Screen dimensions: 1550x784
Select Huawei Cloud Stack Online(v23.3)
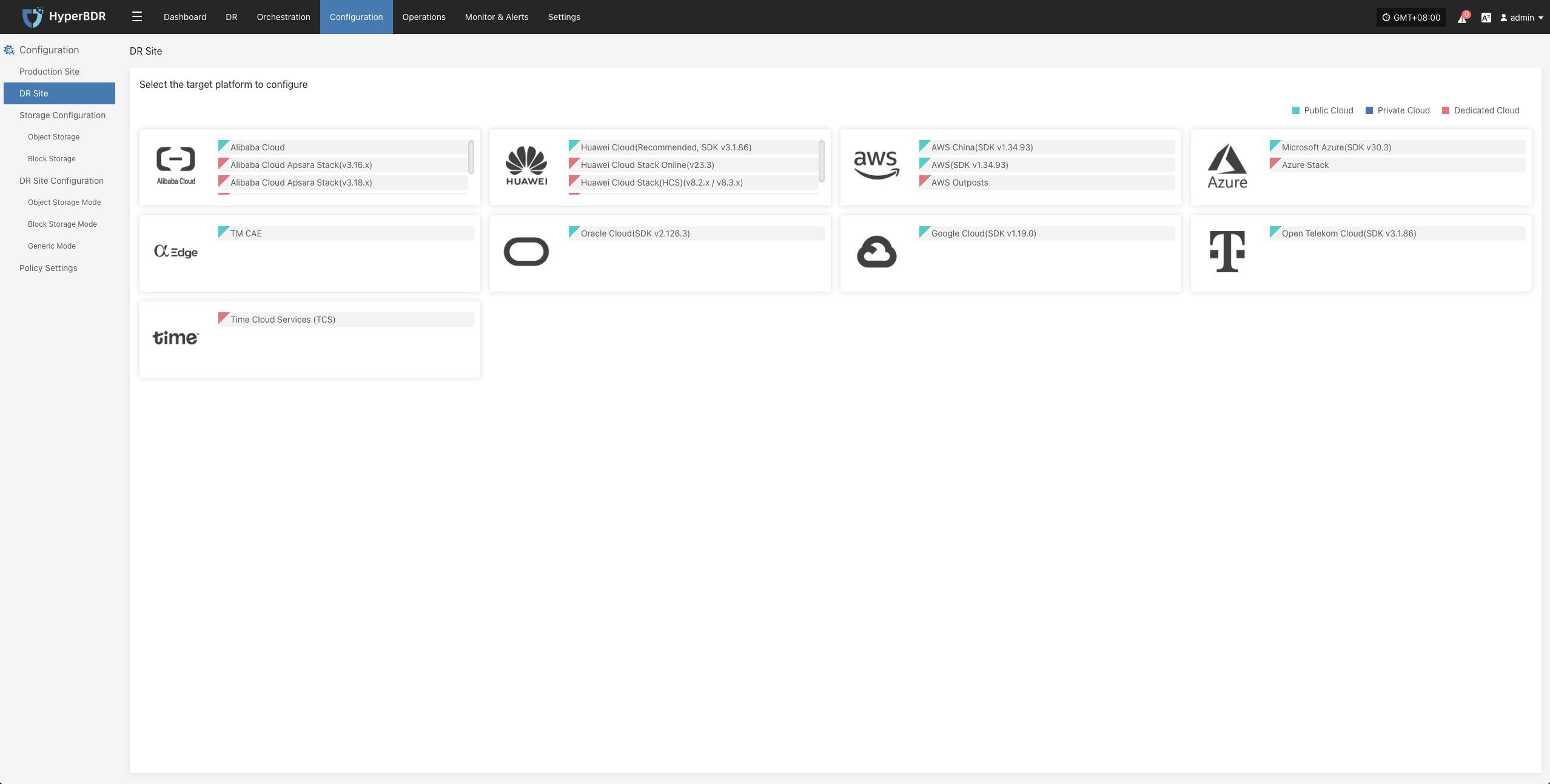coord(694,165)
